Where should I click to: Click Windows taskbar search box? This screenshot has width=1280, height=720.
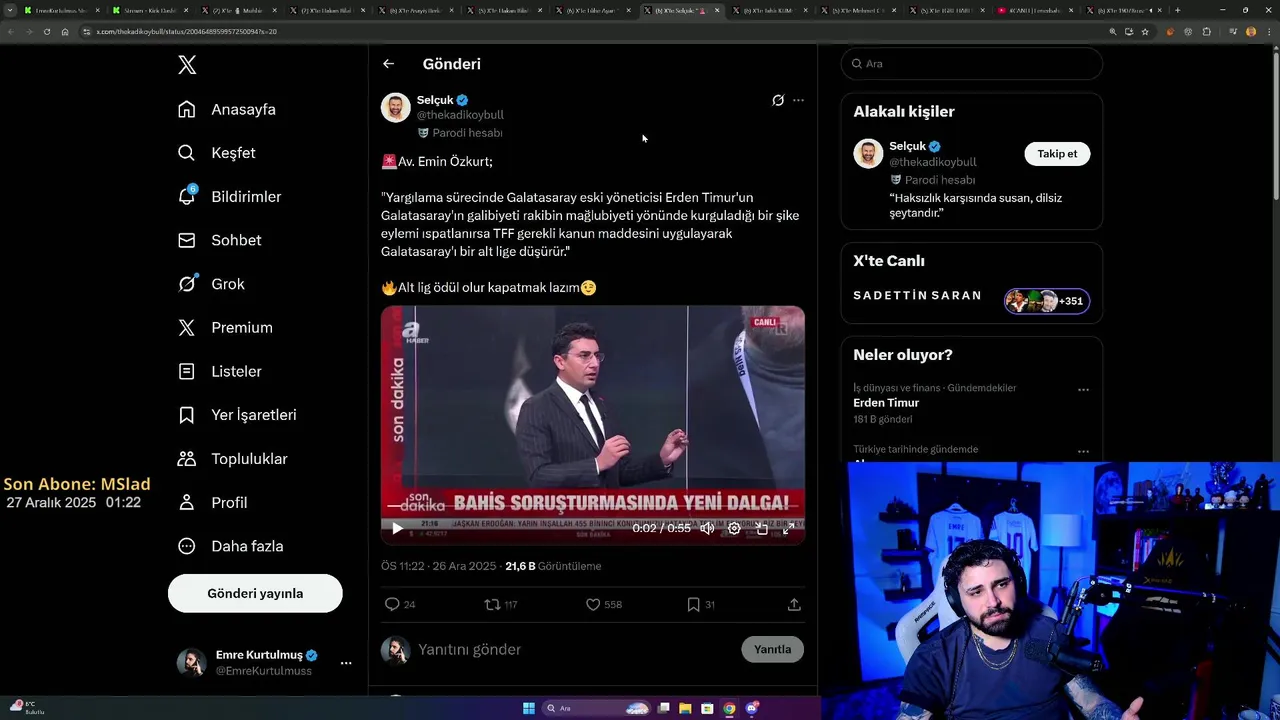[x=597, y=708]
